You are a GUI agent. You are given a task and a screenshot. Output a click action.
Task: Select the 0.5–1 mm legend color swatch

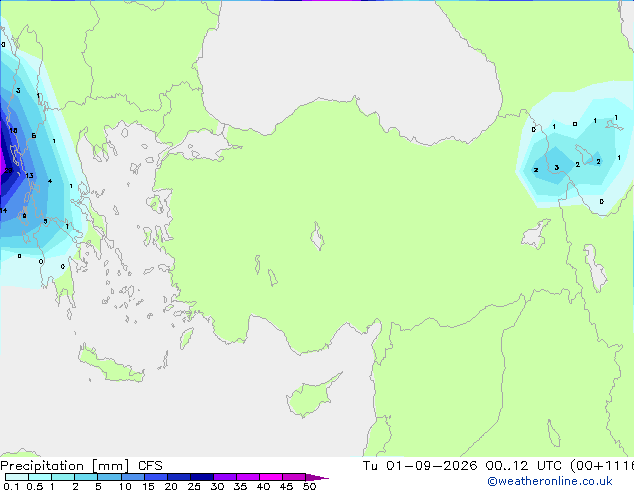[40, 477]
